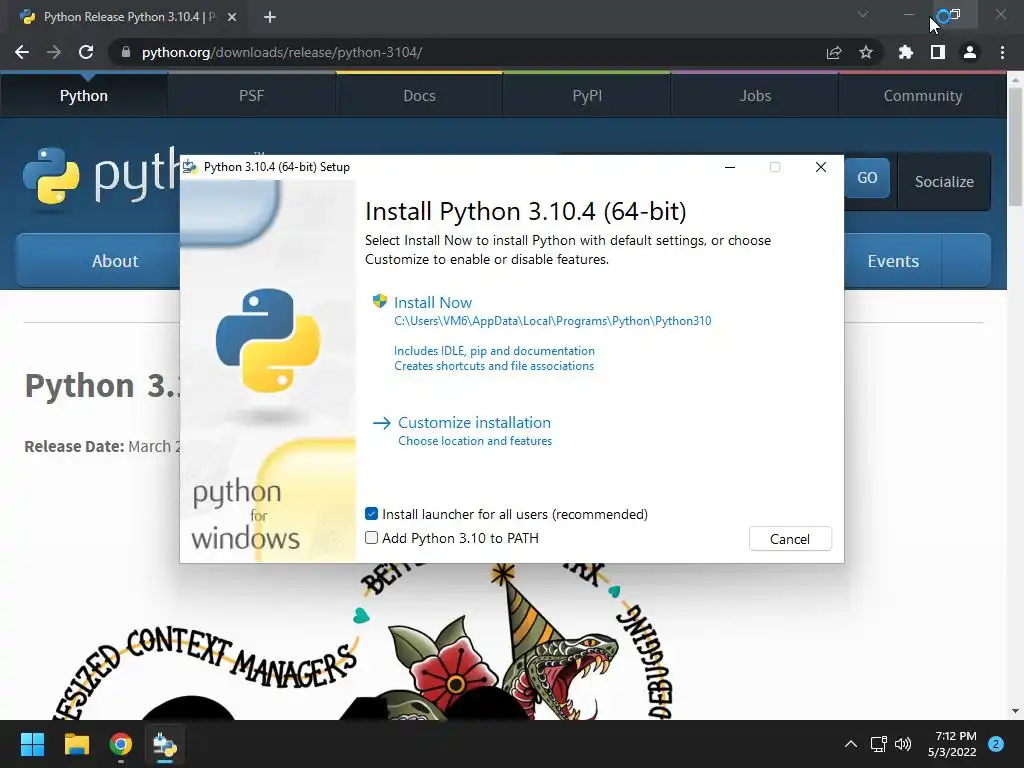Click 'Release Date:' label on page
This screenshot has height=768, width=1024.
point(74,446)
